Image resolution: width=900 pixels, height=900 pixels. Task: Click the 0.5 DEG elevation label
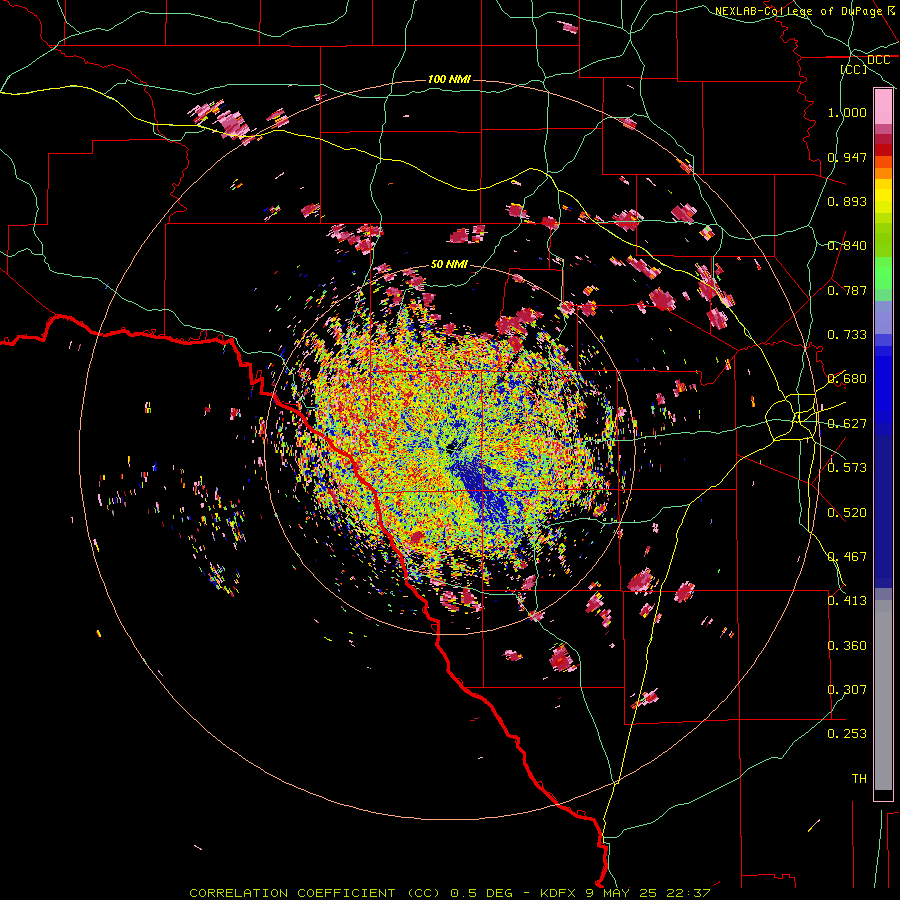[480, 893]
